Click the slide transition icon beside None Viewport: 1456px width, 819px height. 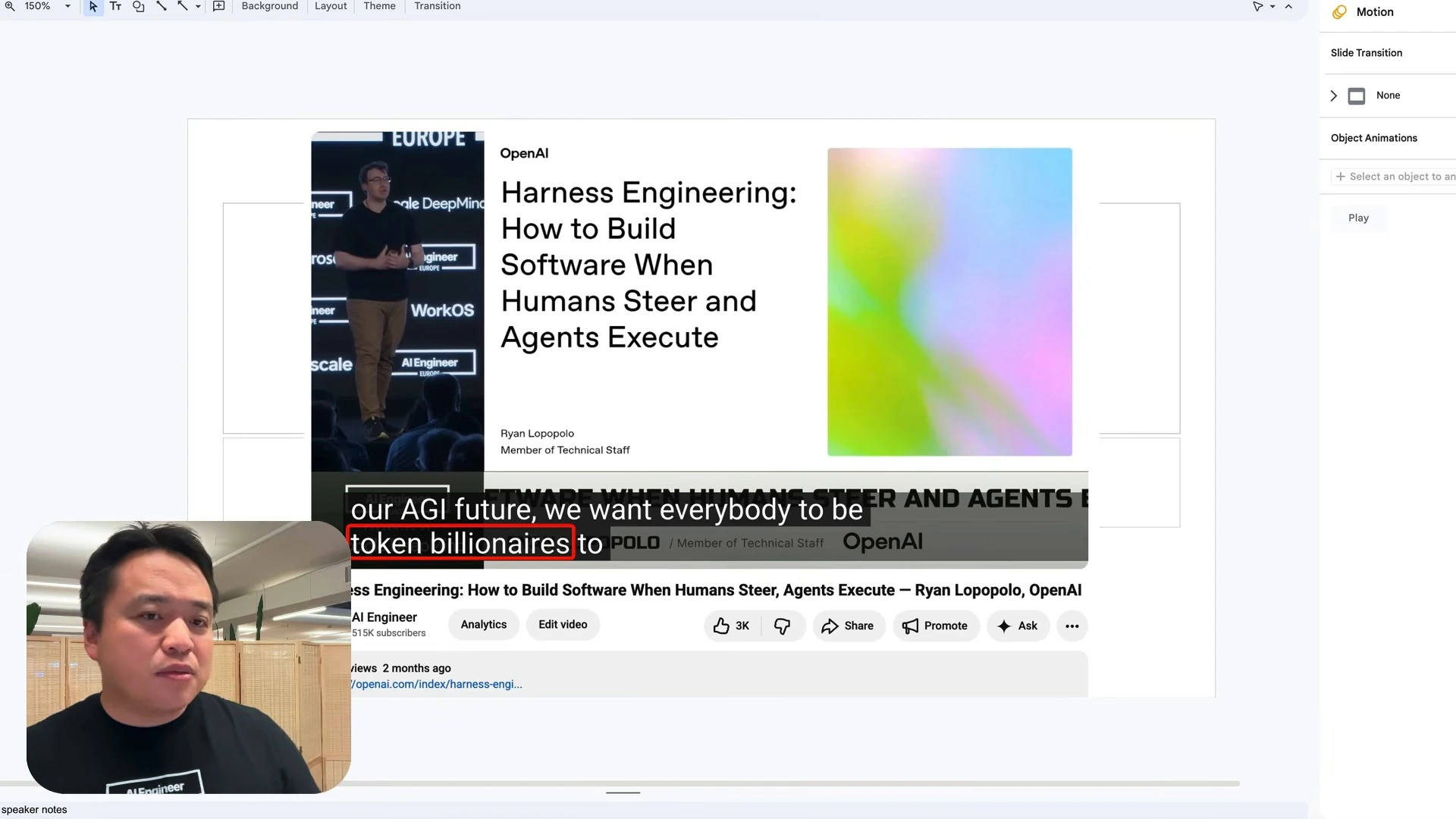1357,96
